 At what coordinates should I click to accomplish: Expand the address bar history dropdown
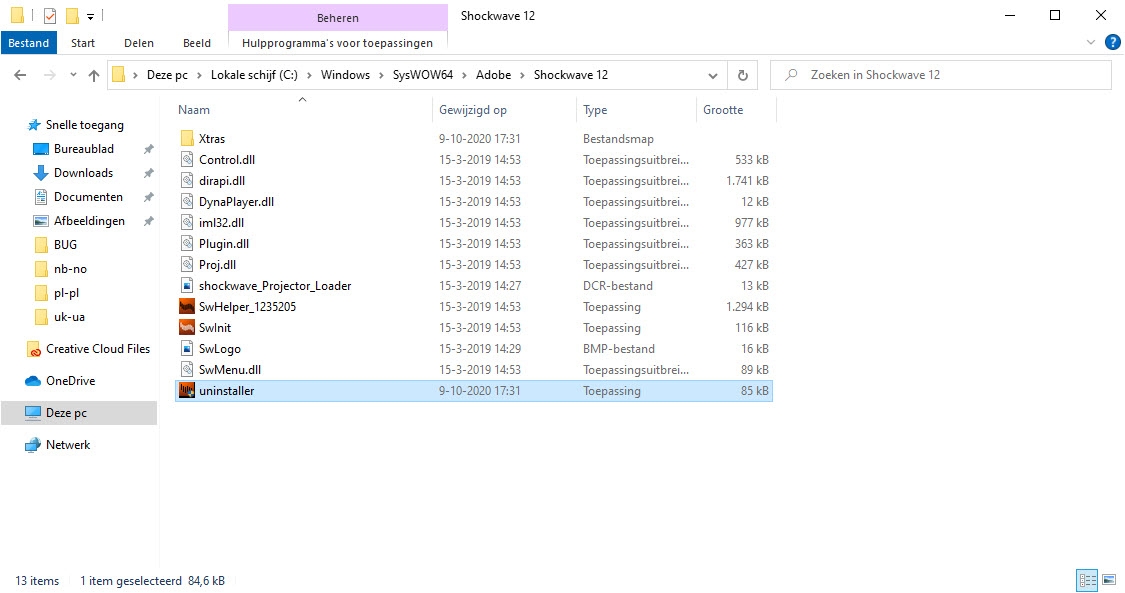[x=712, y=75]
